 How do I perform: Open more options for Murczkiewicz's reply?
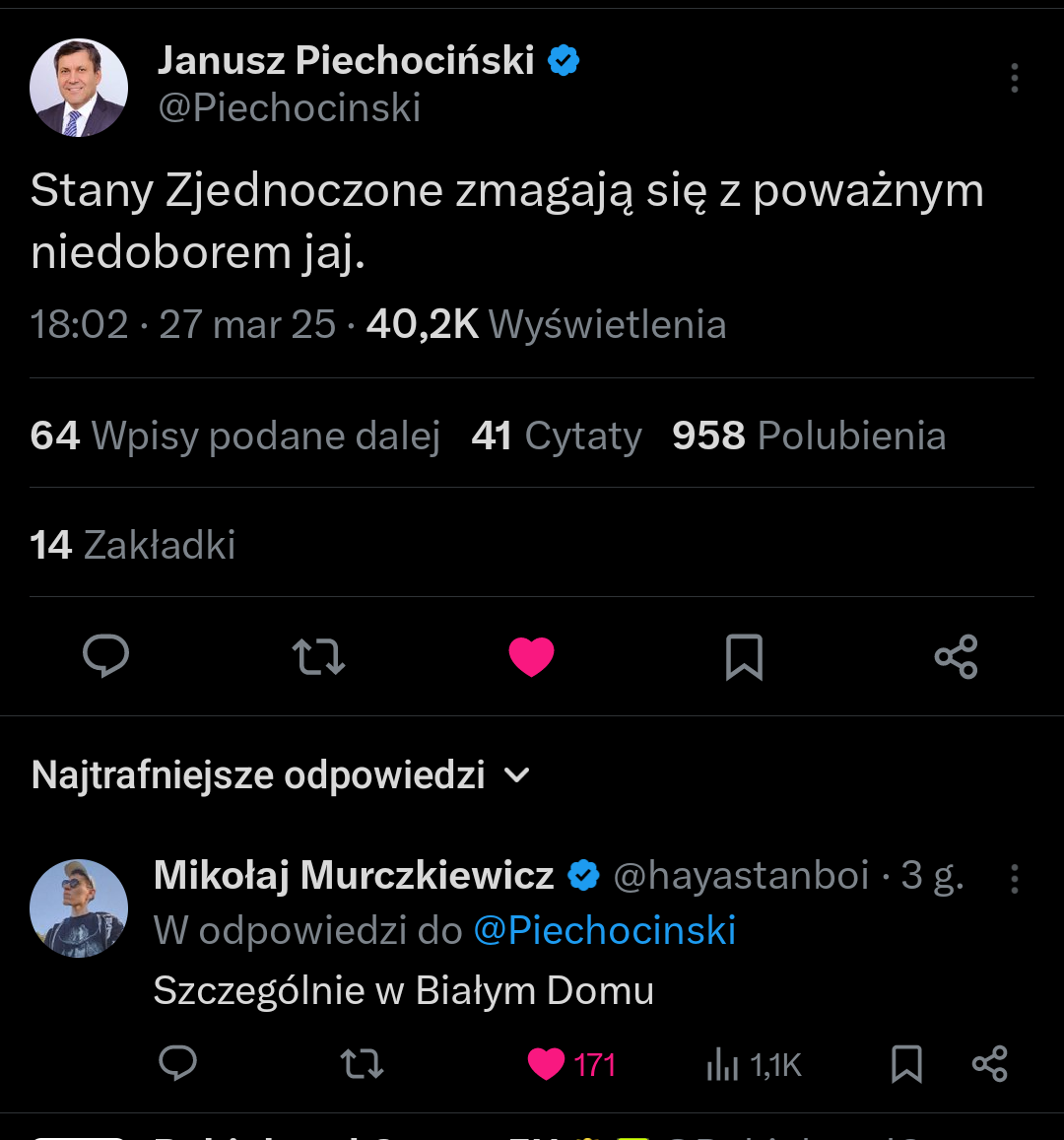click(x=1014, y=879)
